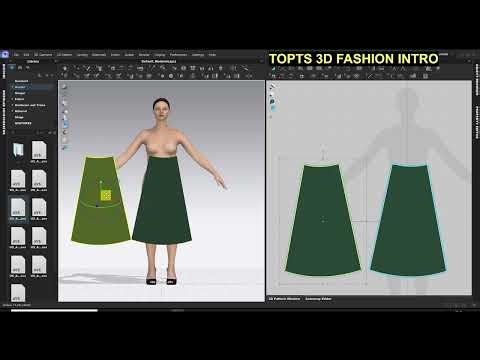The height and width of the screenshot is (360, 480).
Task: Open the Edit menu
Action: (x=26, y=55)
